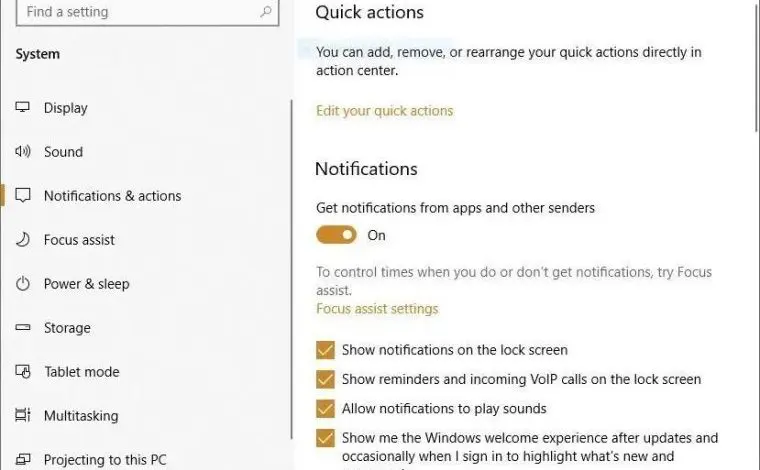This screenshot has width=760, height=470.
Task: Click the Sound speaker icon
Action: pyautogui.click(x=22, y=151)
